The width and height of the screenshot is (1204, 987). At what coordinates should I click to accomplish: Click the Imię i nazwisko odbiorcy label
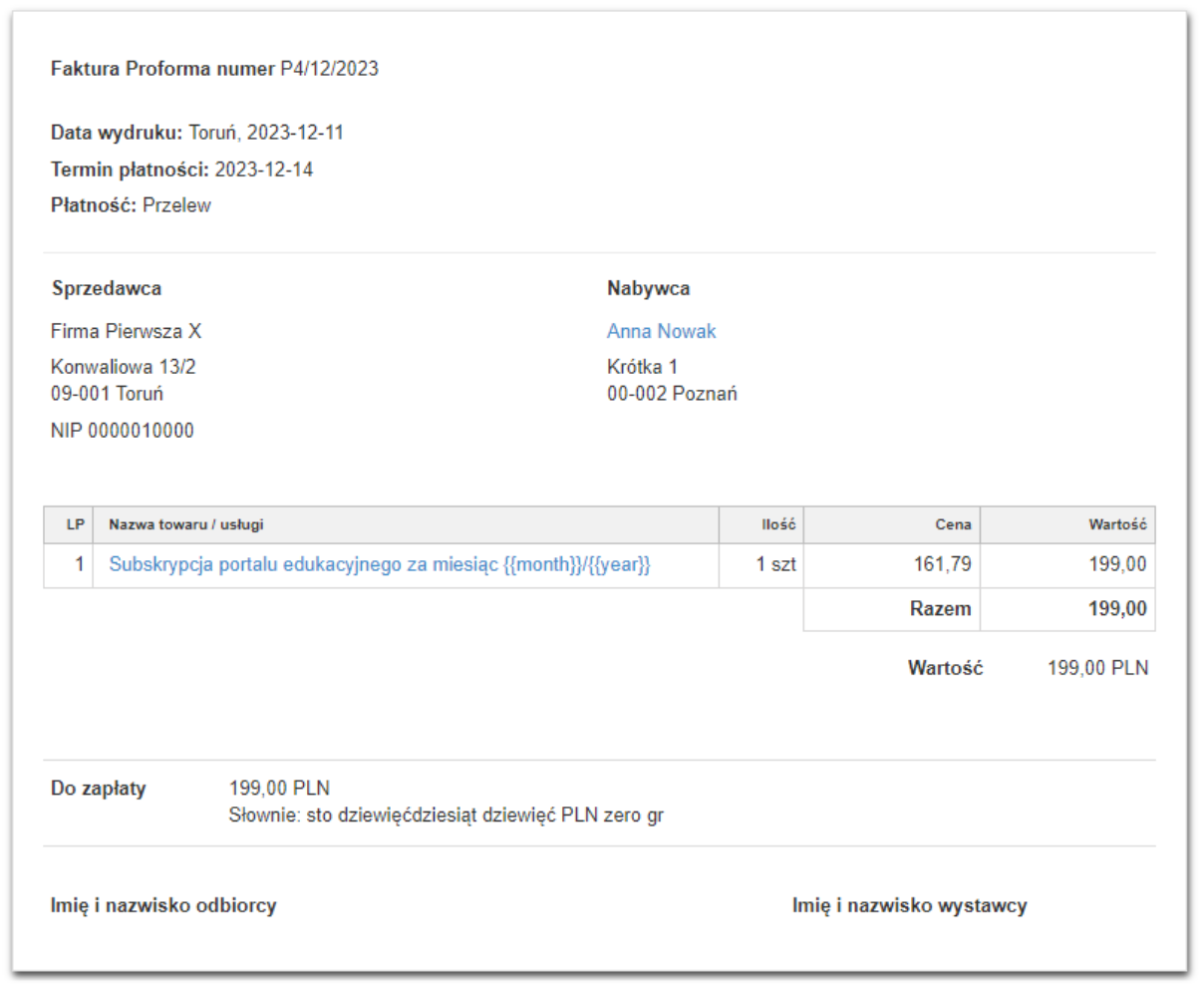click(x=163, y=905)
